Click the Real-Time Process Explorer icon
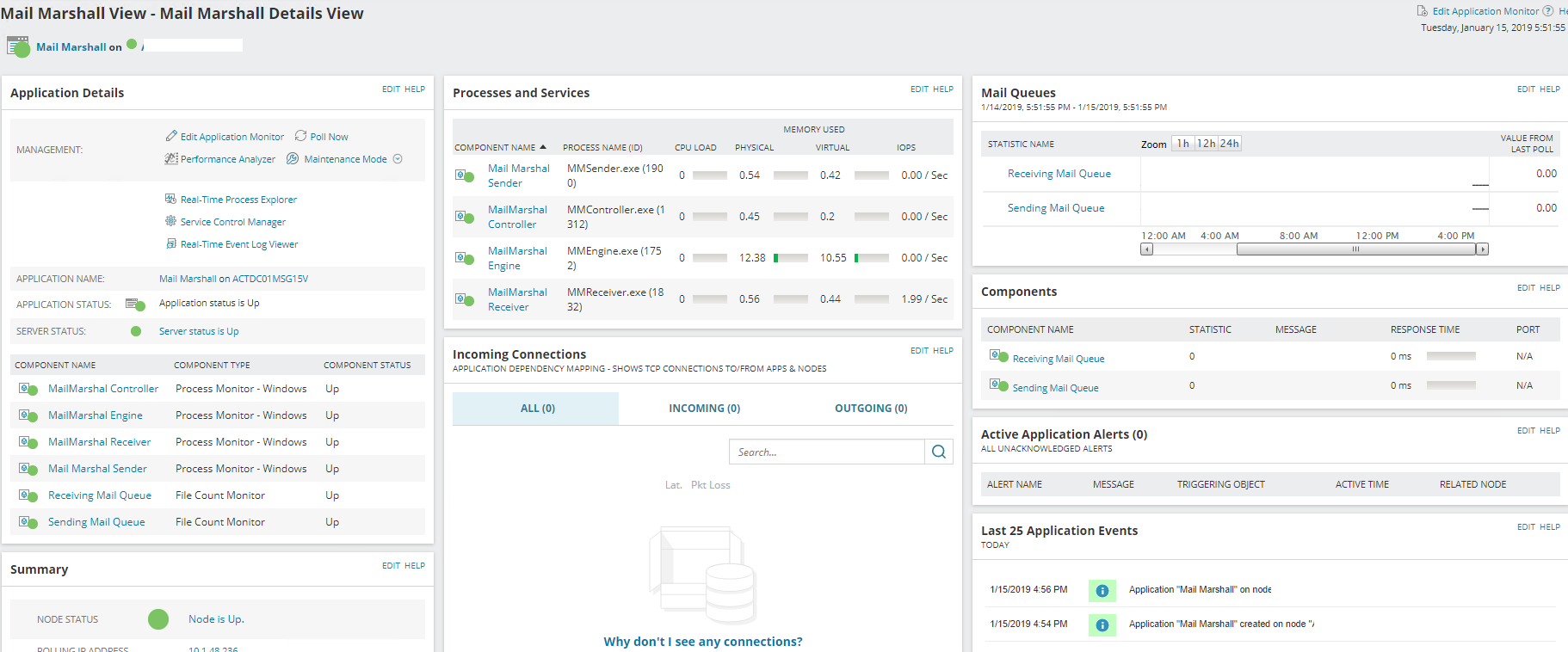 click(170, 199)
